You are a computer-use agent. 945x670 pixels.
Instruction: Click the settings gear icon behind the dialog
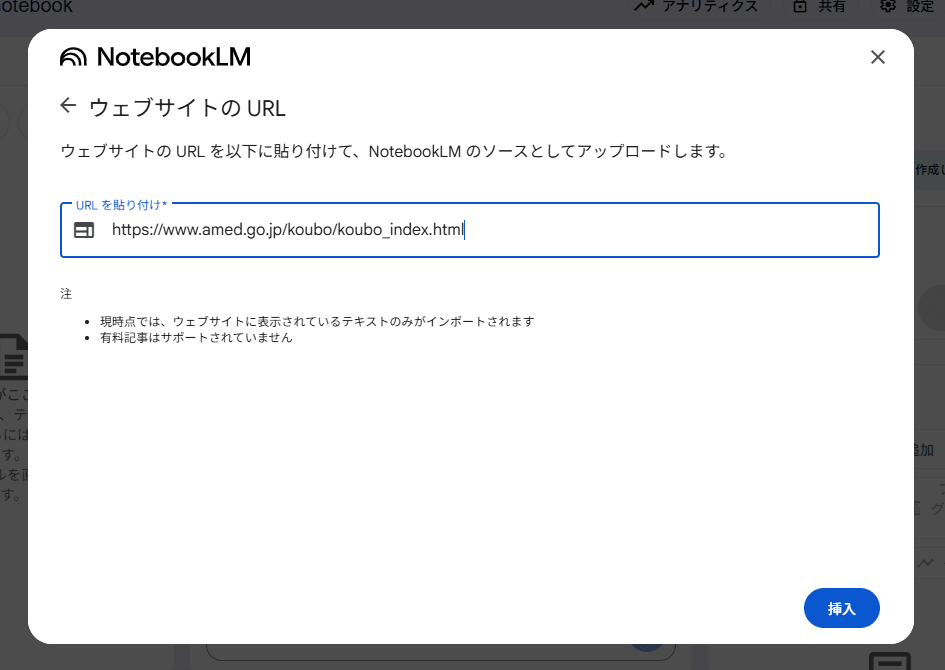click(x=888, y=6)
